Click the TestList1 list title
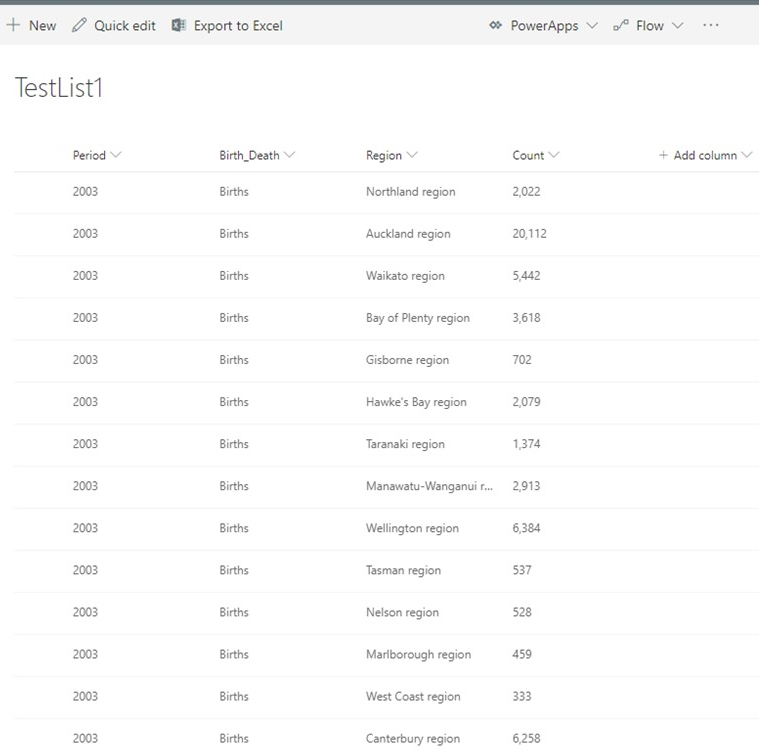This screenshot has height=756, width=759. coord(59,88)
